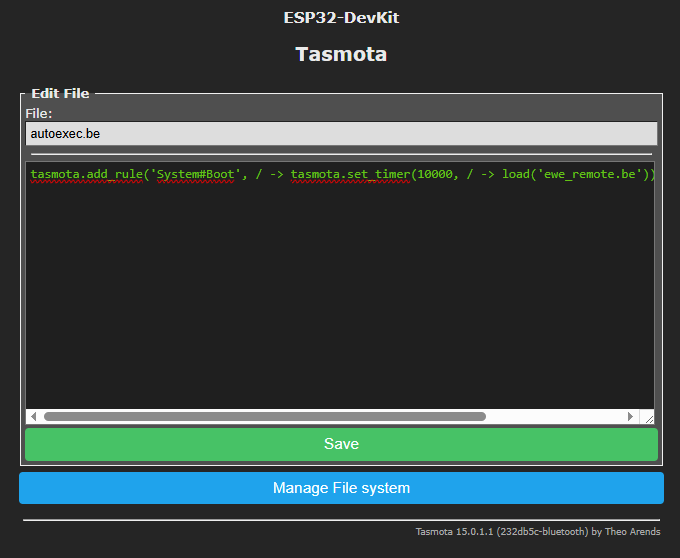Click the left arrow of the horizontal scrollbar
The height and width of the screenshot is (558, 680).
coord(33,417)
